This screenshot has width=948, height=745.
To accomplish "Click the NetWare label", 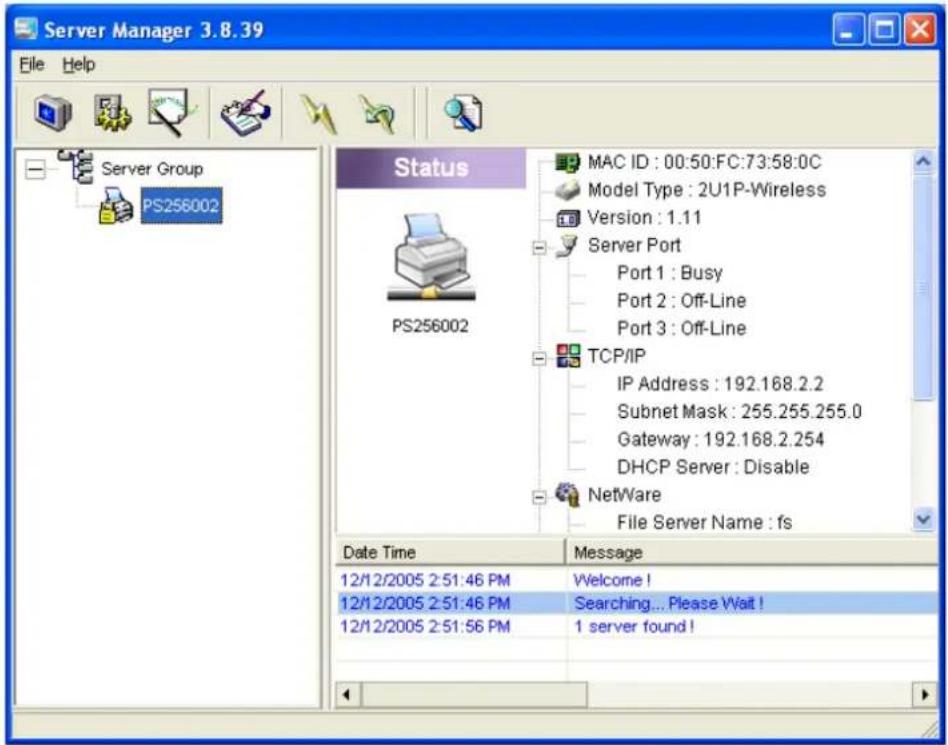I will click(x=625, y=495).
